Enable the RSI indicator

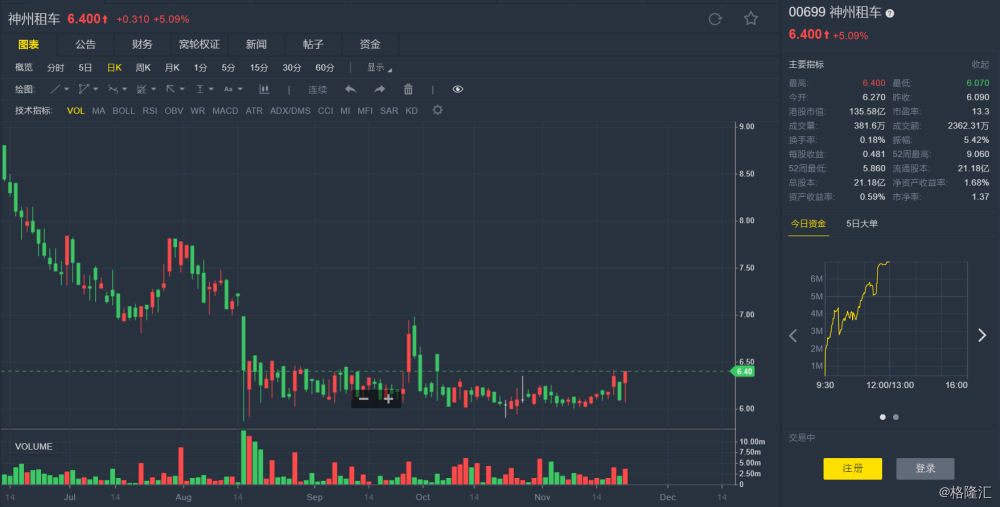pyautogui.click(x=150, y=110)
